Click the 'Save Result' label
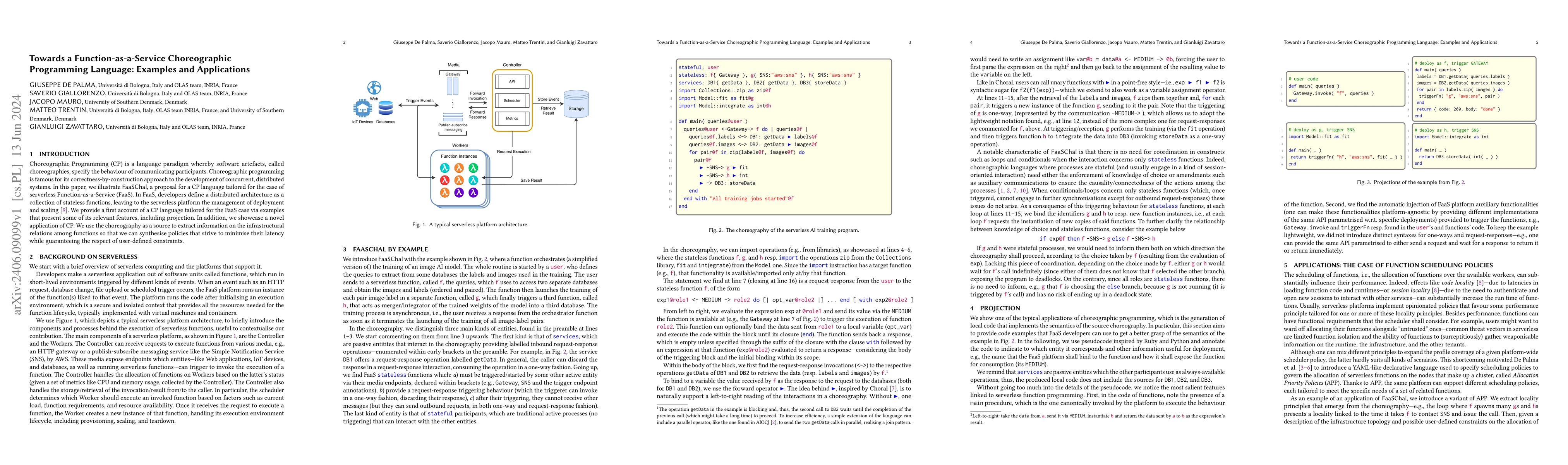The width and height of the screenshot is (1568, 465). pos(532,181)
